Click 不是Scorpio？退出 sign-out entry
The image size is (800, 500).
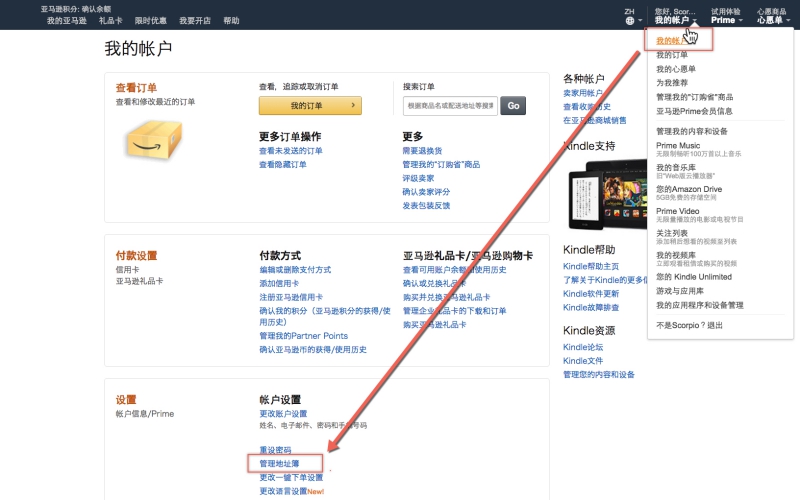689,326
